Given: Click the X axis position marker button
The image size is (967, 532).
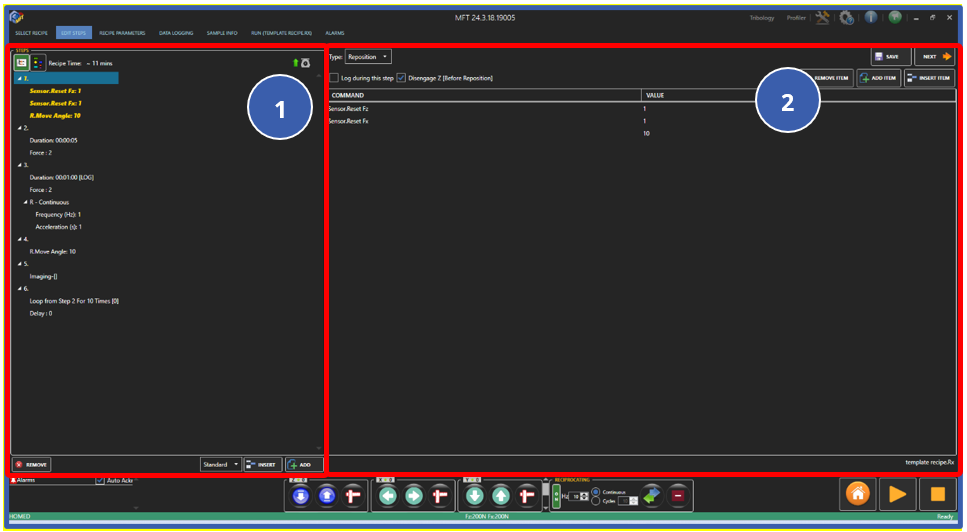Looking at the screenshot, I should tap(440, 496).
